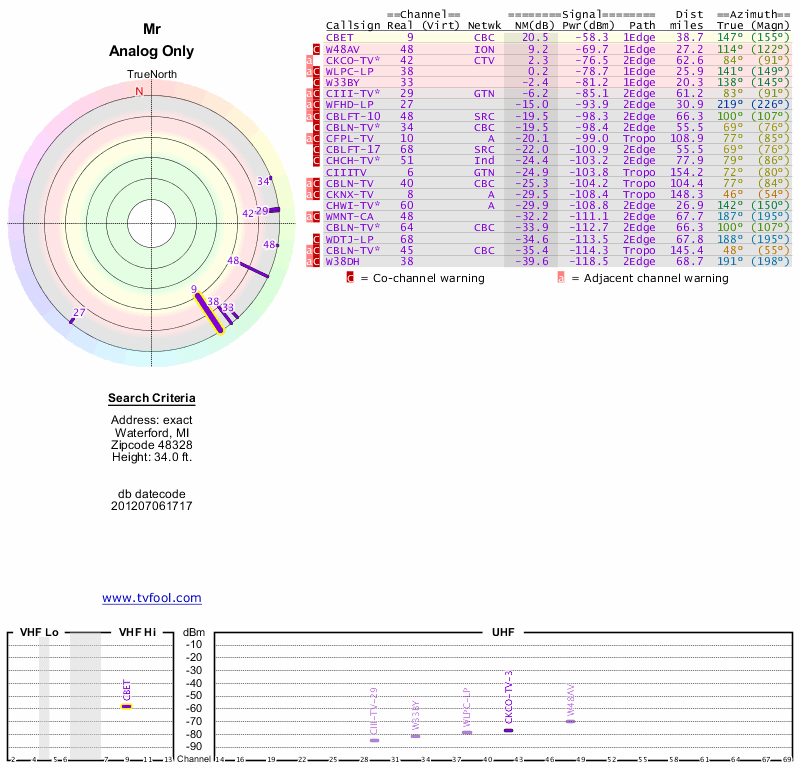The image size is (800, 768).
Task: Click the adjacent channel warning icon beside WMNT-CA
Action: pyautogui.click(x=310, y=216)
